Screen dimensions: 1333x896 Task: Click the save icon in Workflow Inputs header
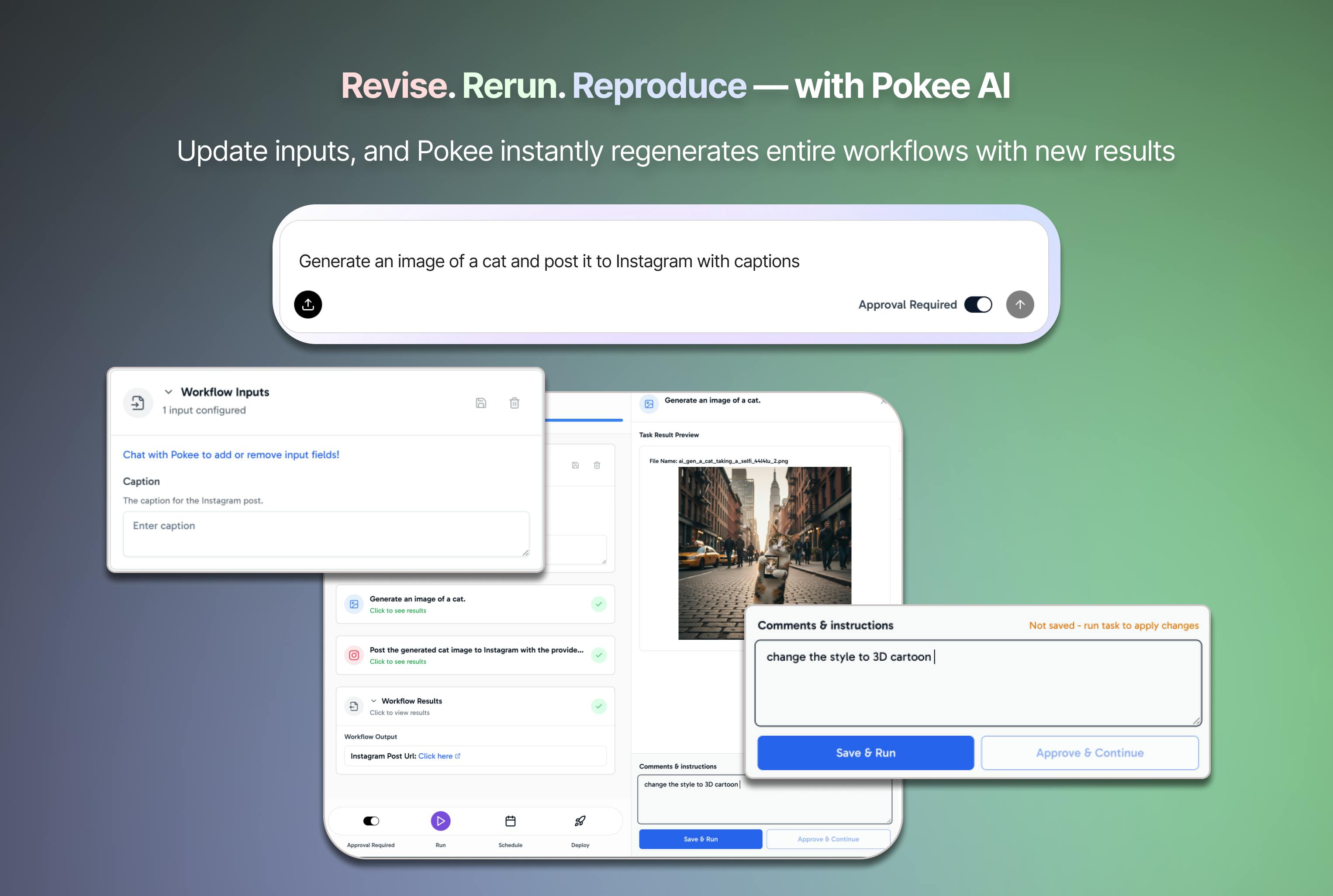[481, 403]
